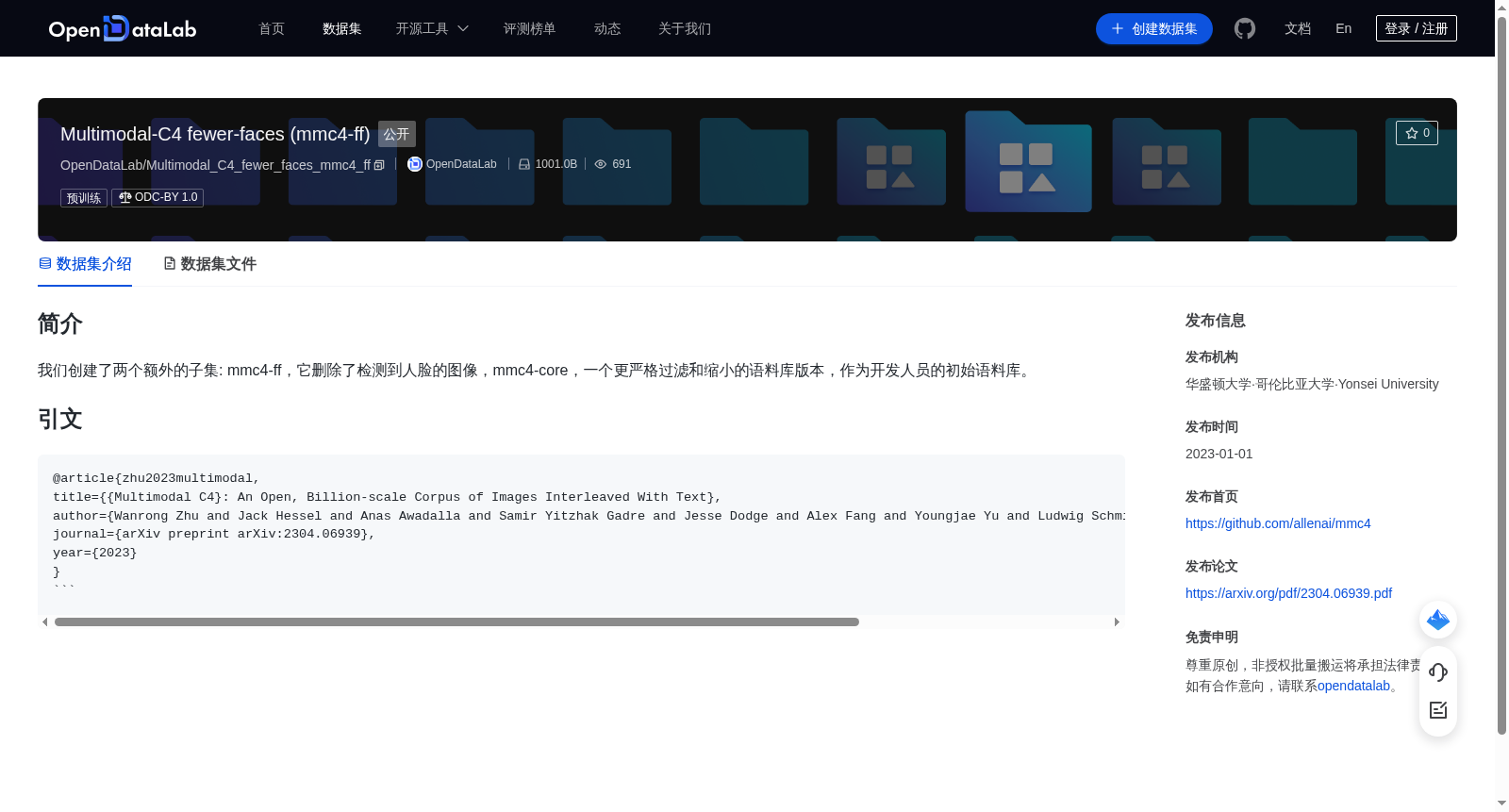Click the 简介 section heading
Image resolution: width=1509 pixels, height=812 pixels.
60,323
